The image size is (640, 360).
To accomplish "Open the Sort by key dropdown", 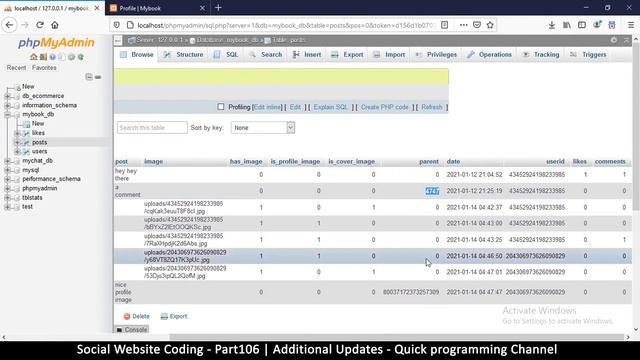I will (262, 128).
